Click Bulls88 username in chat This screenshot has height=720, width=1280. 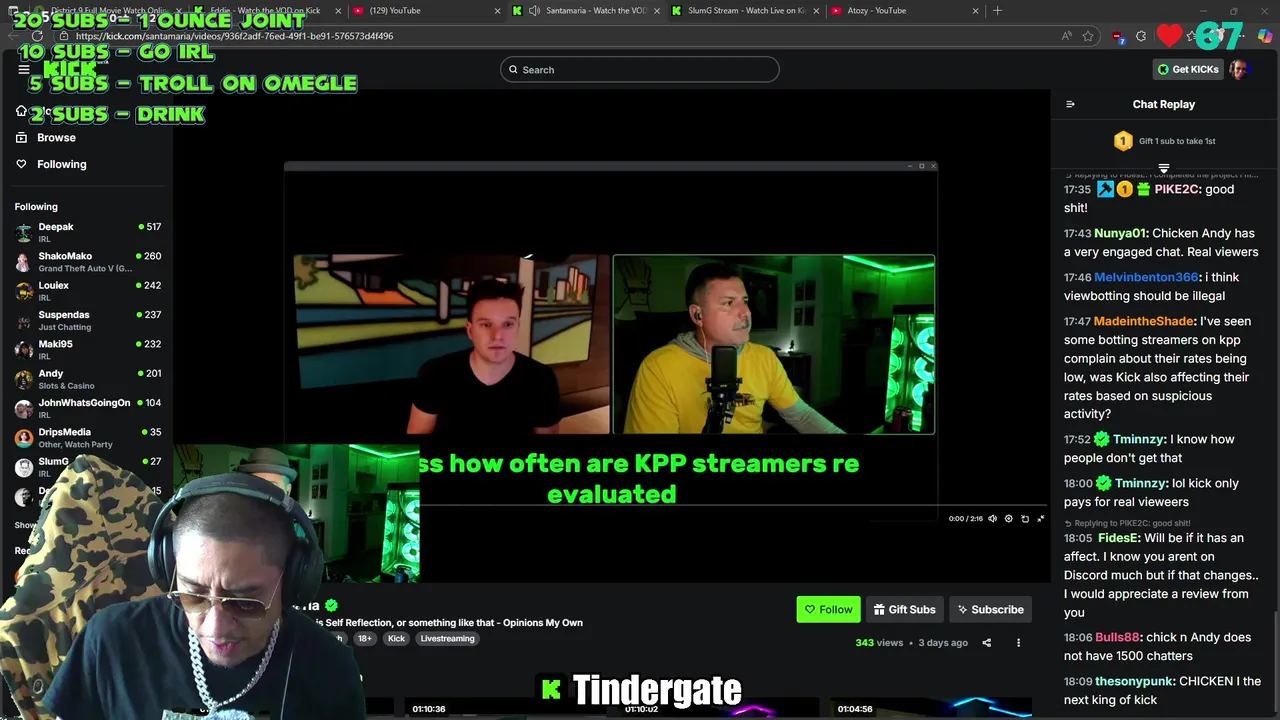pos(1117,637)
